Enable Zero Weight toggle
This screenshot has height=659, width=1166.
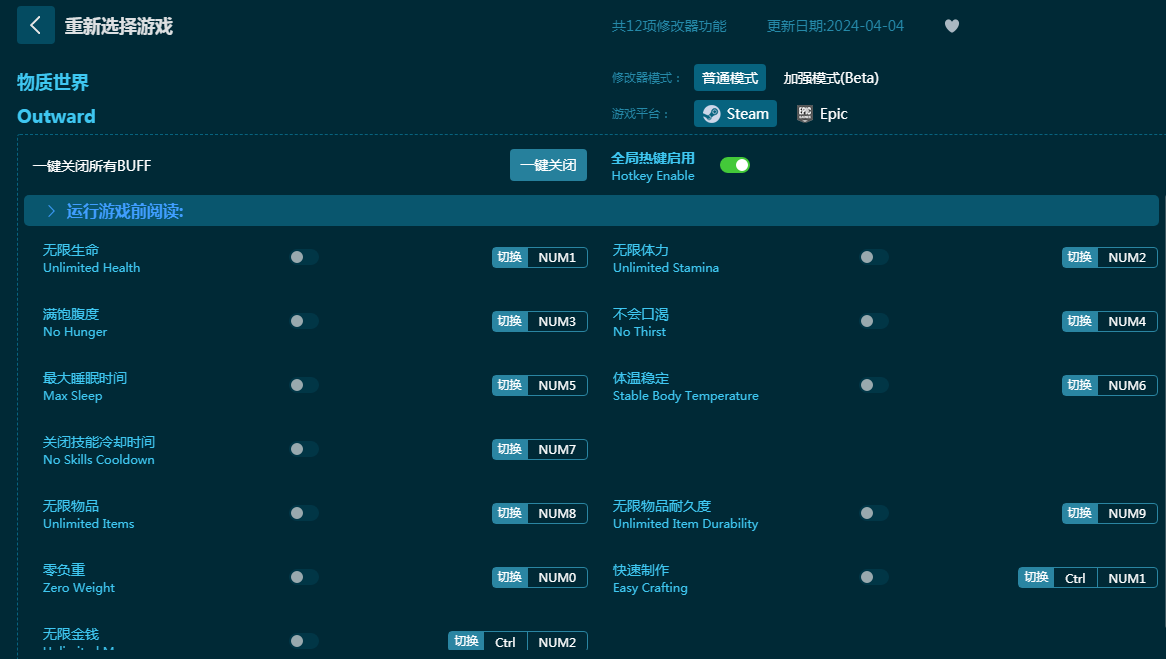click(304, 577)
